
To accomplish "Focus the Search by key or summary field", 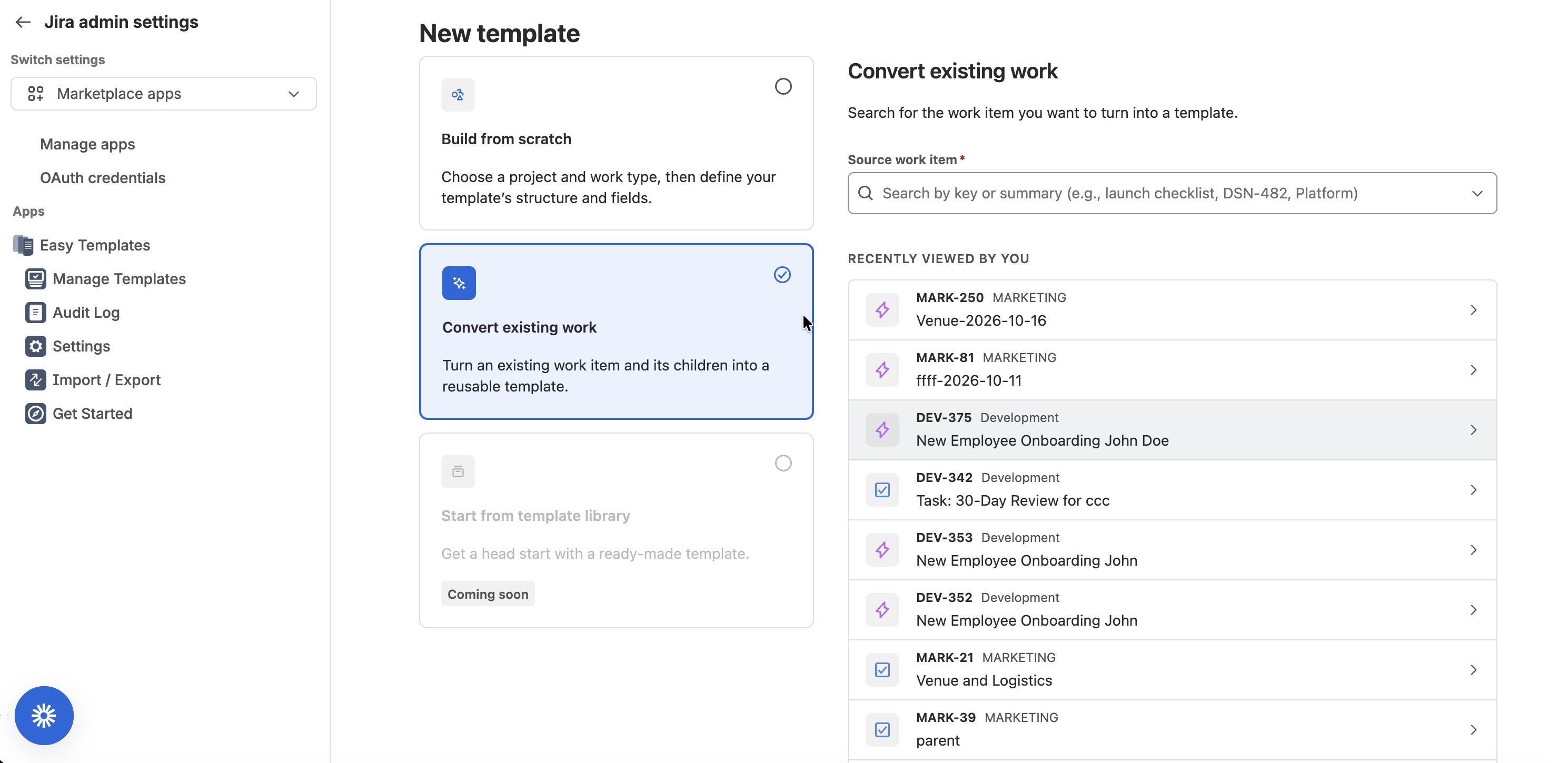I will [1172, 193].
